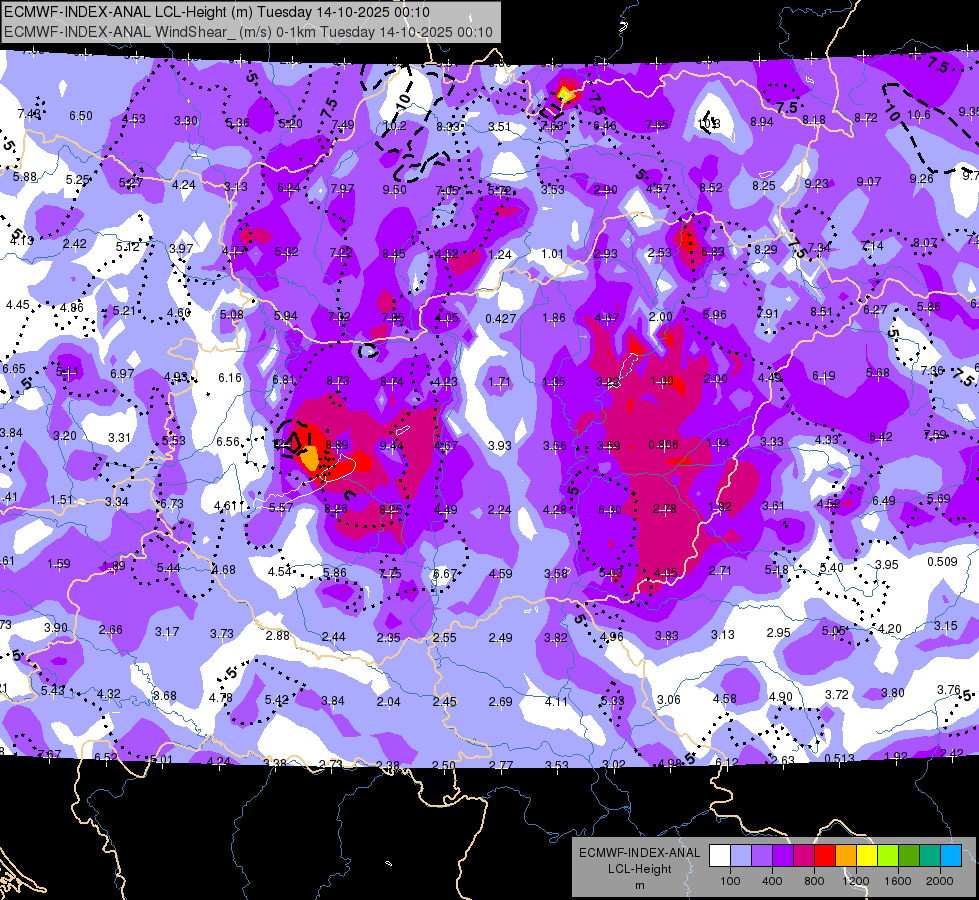979x900 pixels.
Task: Click the grid value 9.44
Action: pyautogui.click(x=391, y=445)
